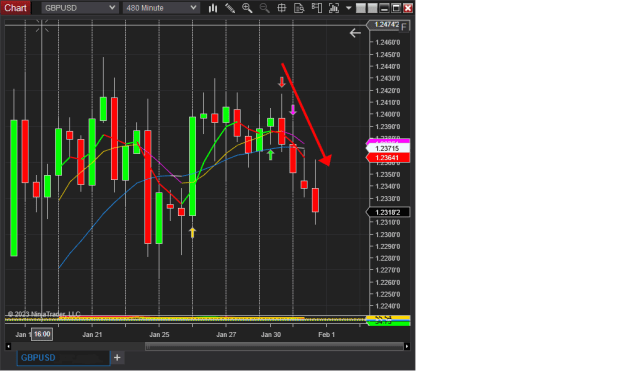Click the 1.2460'0 price axis label
This screenshot has height=391, width=625.
point(388,42)
